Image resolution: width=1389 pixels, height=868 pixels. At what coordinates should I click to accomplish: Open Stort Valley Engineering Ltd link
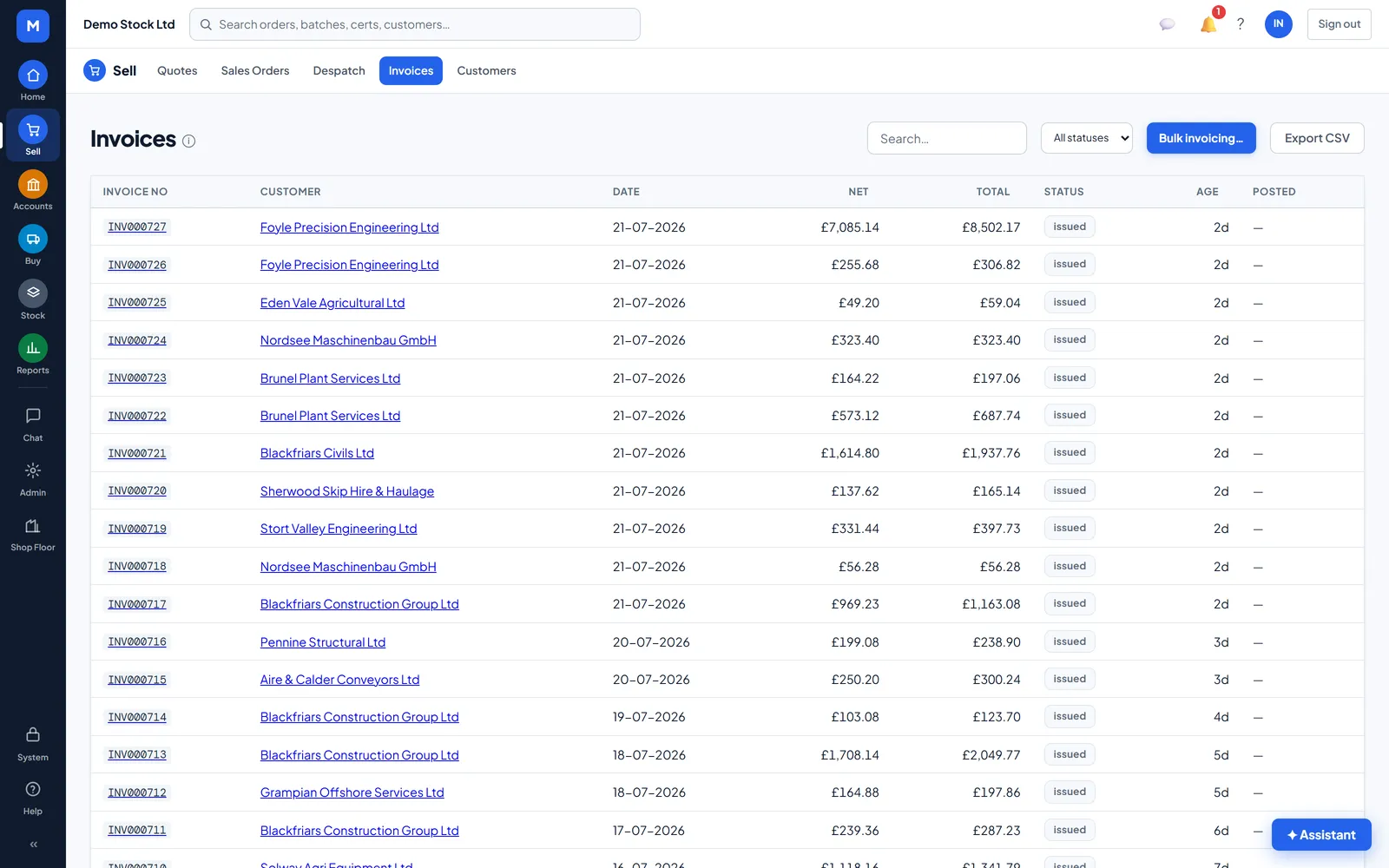click(339, 529)
